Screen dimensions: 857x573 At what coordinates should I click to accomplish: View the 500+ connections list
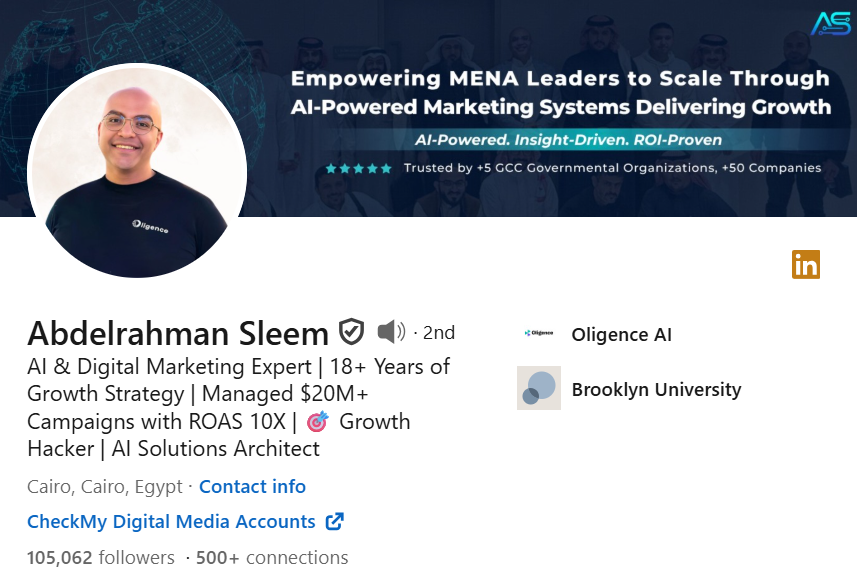272,557
